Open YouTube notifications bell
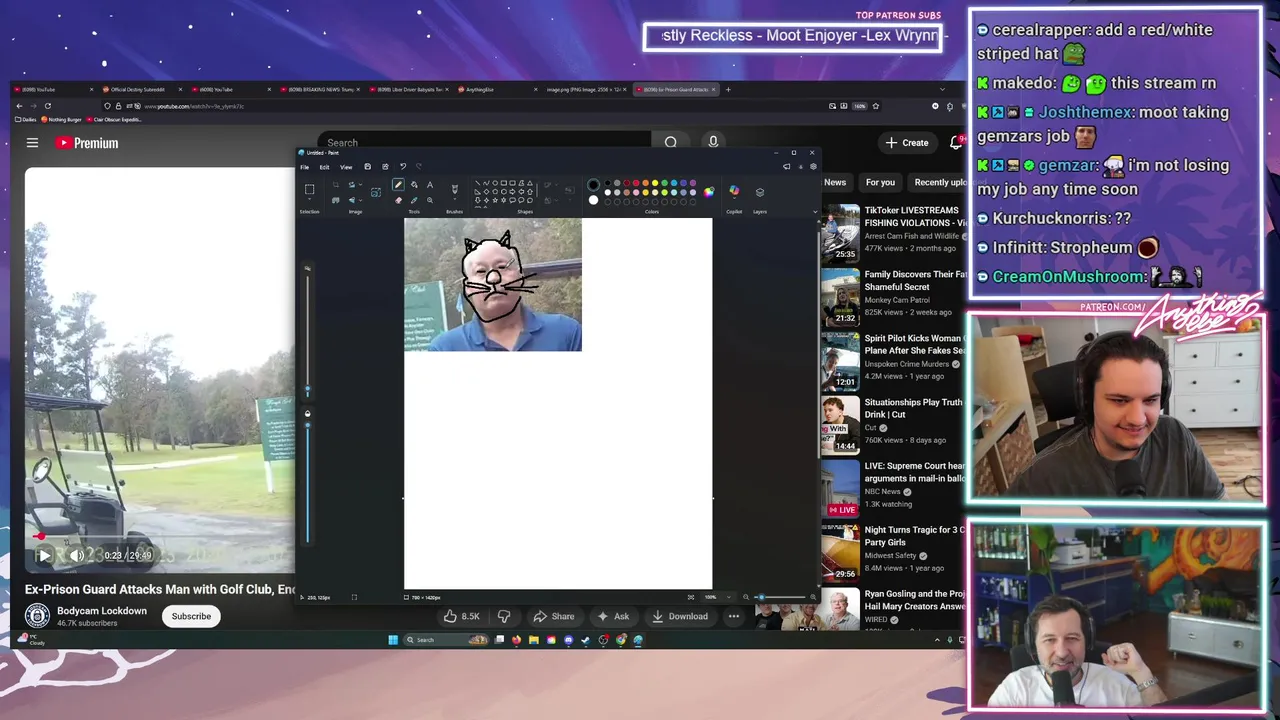Viewport: 1280px width, 720px height. [956, 143]
